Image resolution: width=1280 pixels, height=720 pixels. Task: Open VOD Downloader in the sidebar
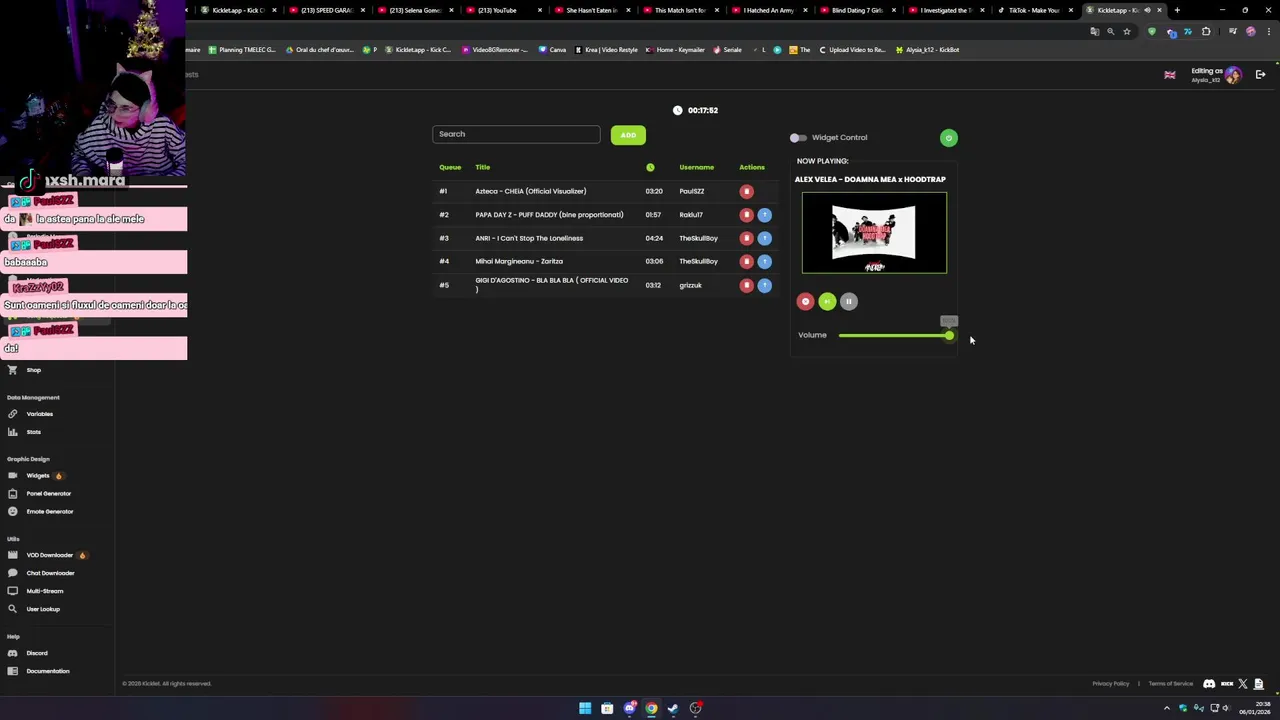tap(50, 555)
